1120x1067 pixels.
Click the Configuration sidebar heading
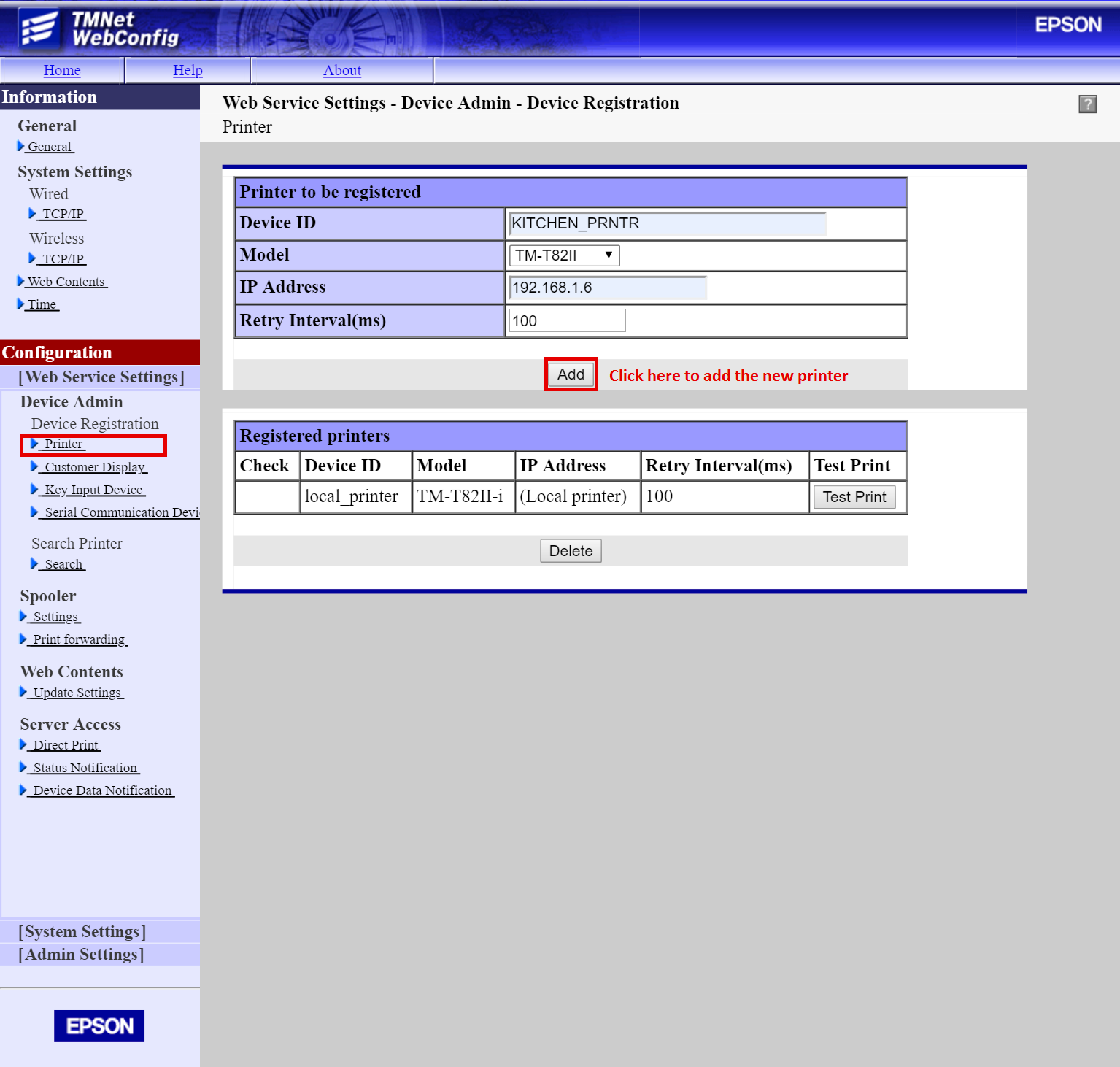tap(100, 353)
